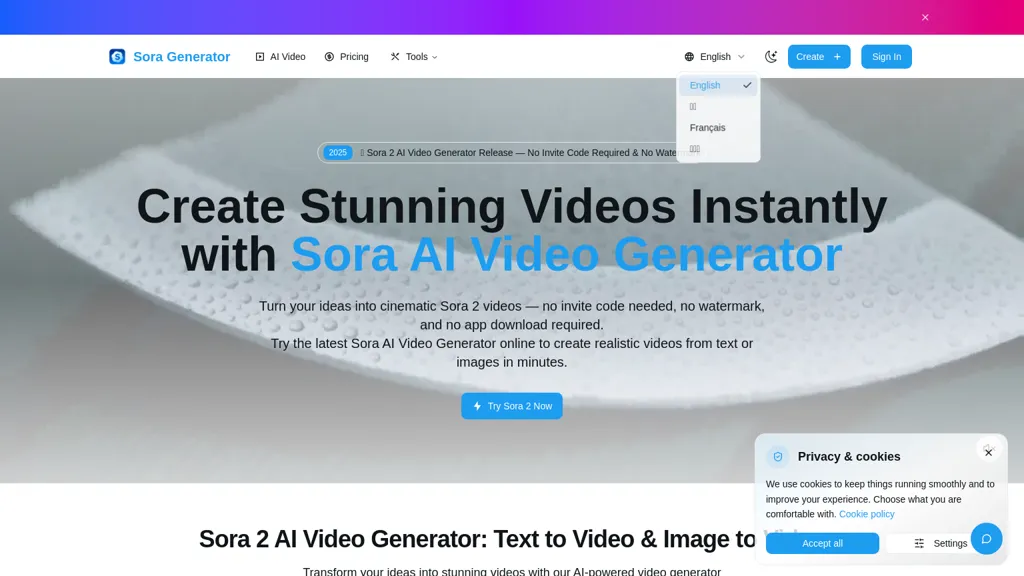The image size is (1024, 576).
Task: Close the Privacy & cookies popup
Action: click(x=988, y=453)
